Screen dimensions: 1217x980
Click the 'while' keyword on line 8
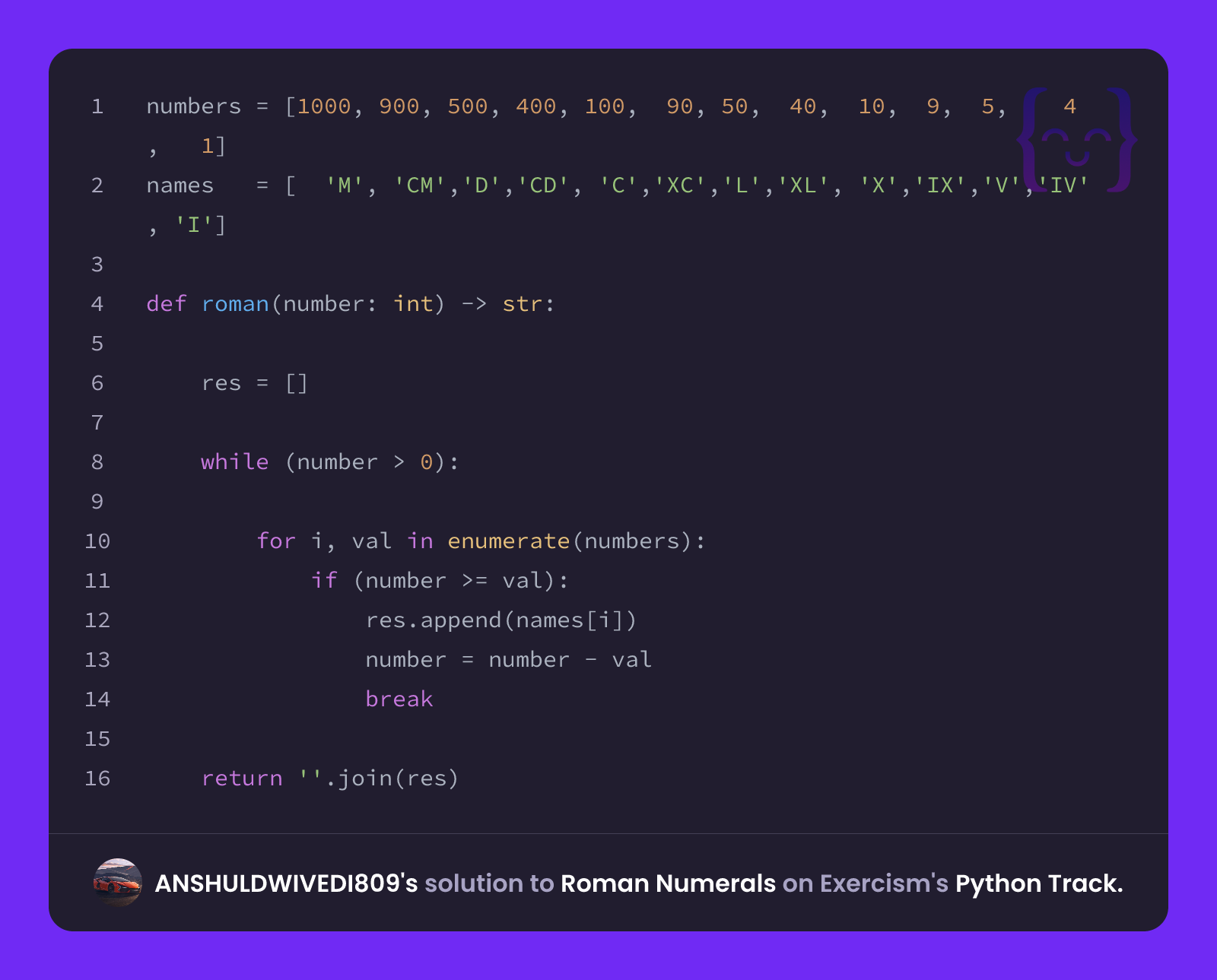coord(235,462)
